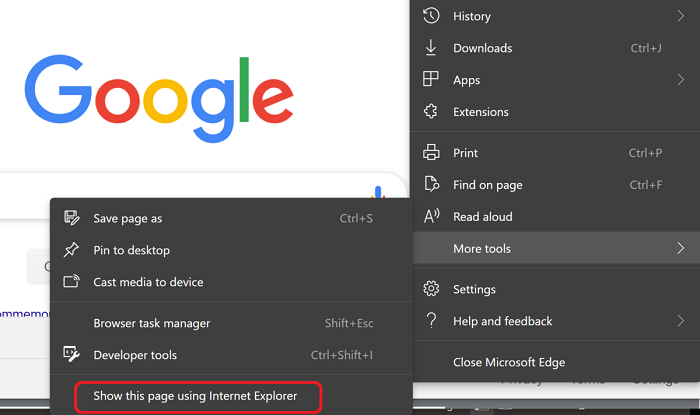The width and height of the screenshot is (700, 415).
Task: Expand the History submenu chevron
Action: [680, 16]
